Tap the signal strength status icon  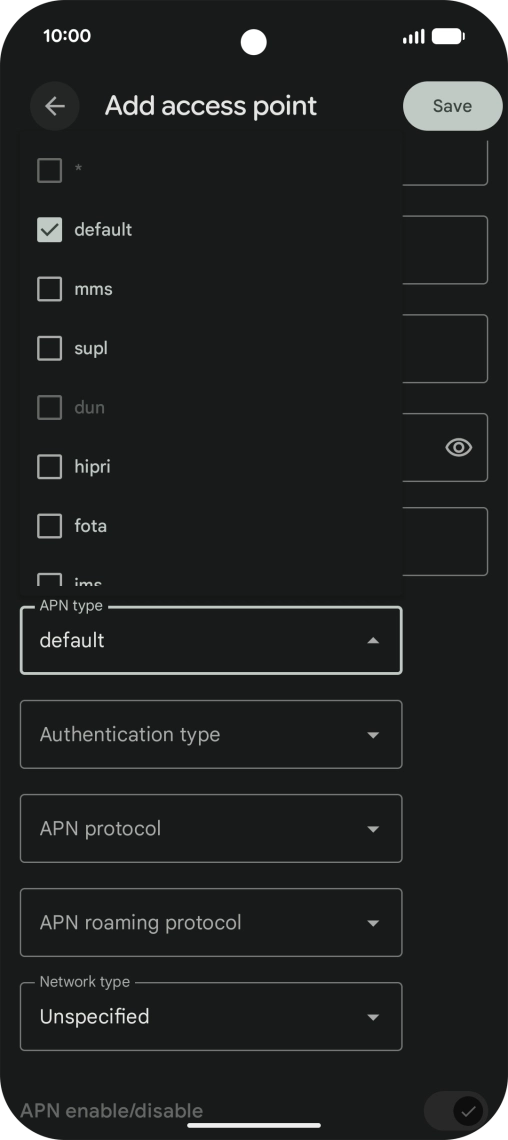click(x=414, y=36)
